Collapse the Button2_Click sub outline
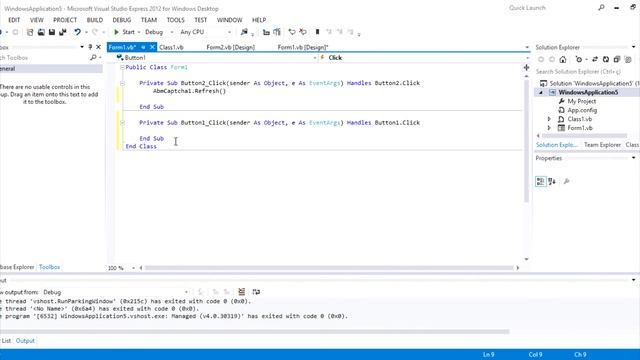Image resolution: width=640 pixels, height=360 pixels. (x=122, y=83)
